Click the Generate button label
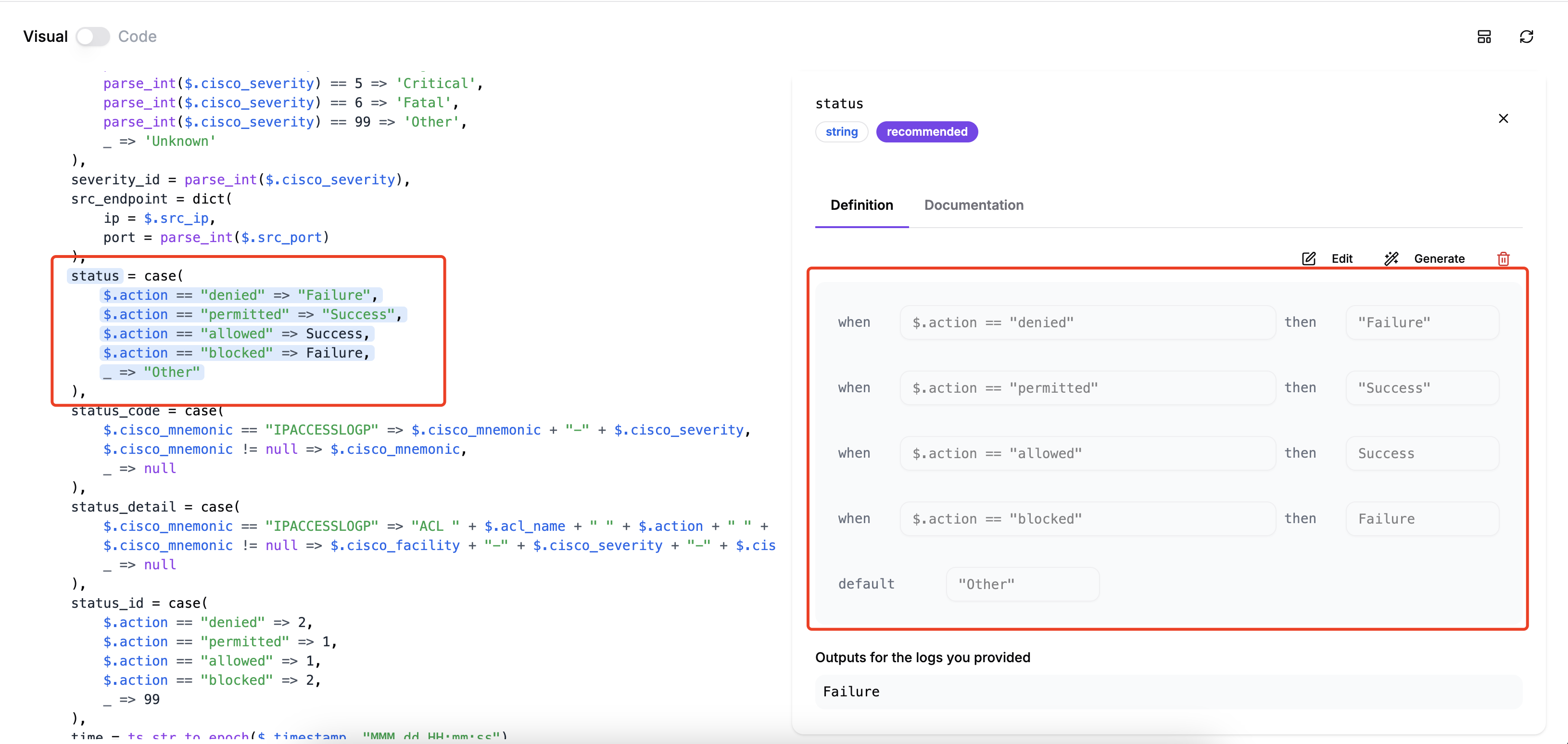This screenshot has width=1568, height=744. 1439,259
